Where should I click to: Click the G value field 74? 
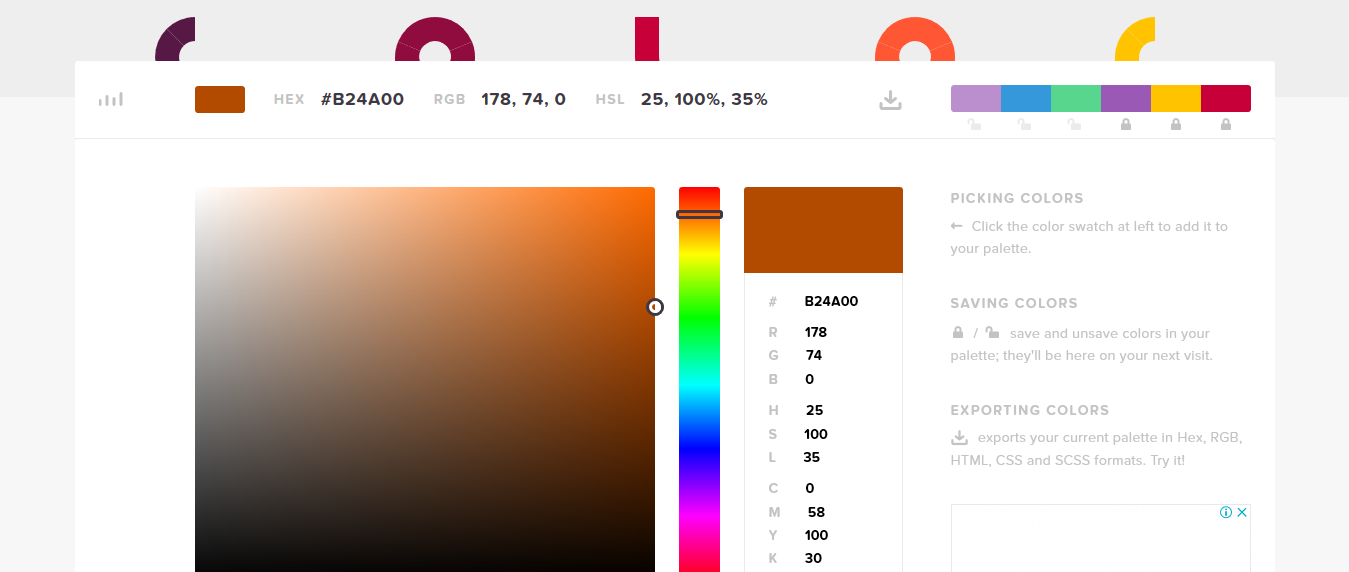coord(813,355)
